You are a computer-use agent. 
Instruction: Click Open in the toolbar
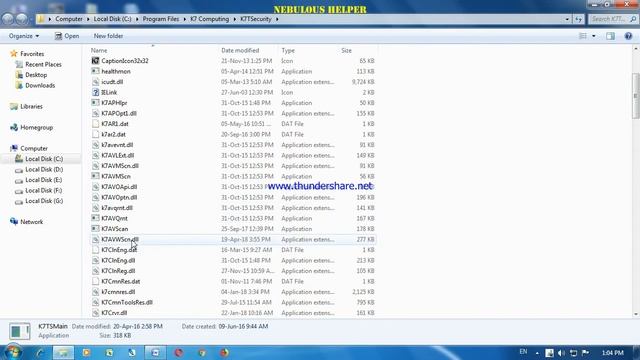tap(67, 36)
